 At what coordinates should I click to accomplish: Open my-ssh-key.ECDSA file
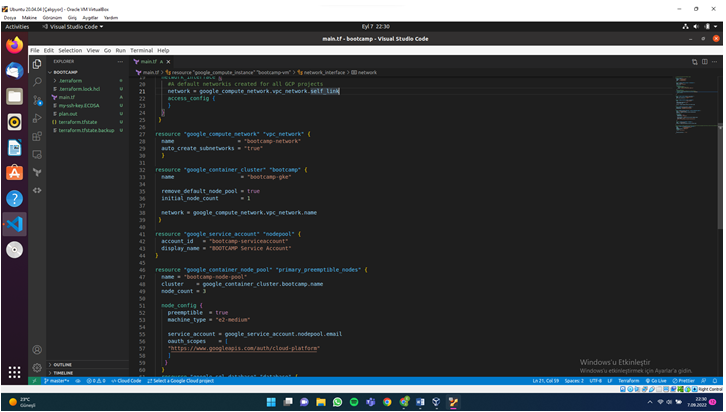click(x=88, y=106)
